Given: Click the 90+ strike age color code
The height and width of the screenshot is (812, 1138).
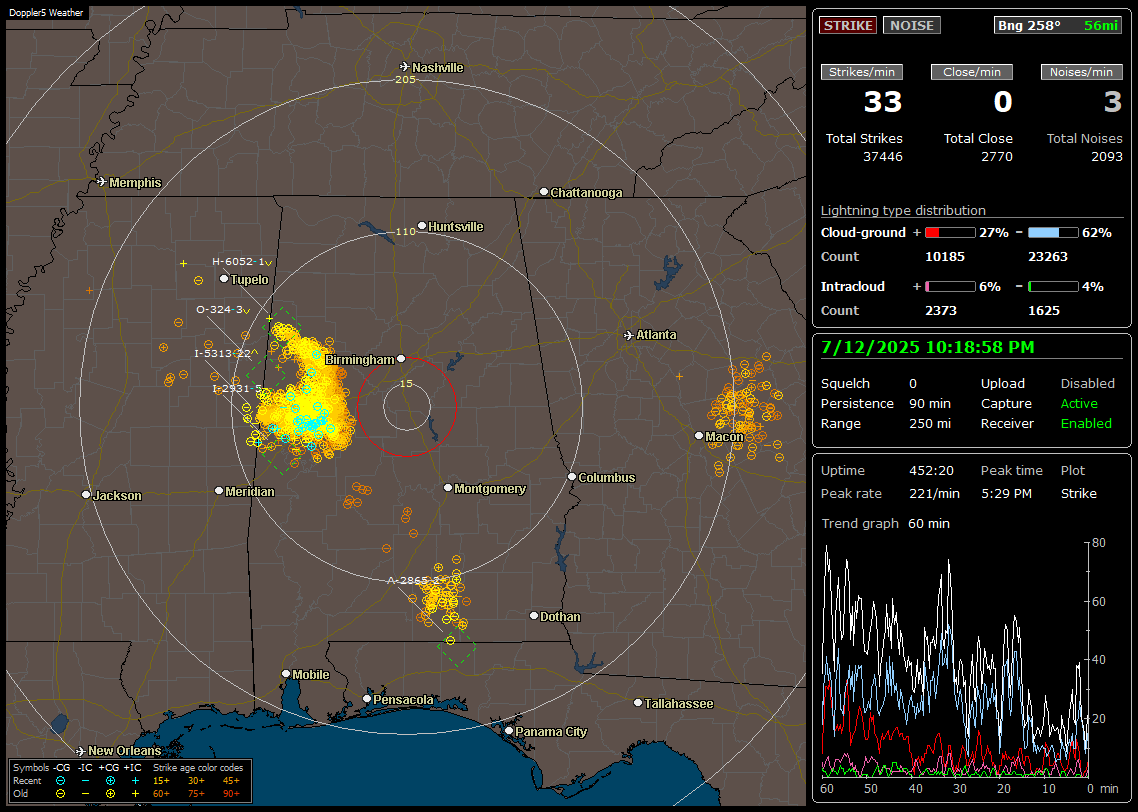Looking at the screenshot, I should 231,794.
